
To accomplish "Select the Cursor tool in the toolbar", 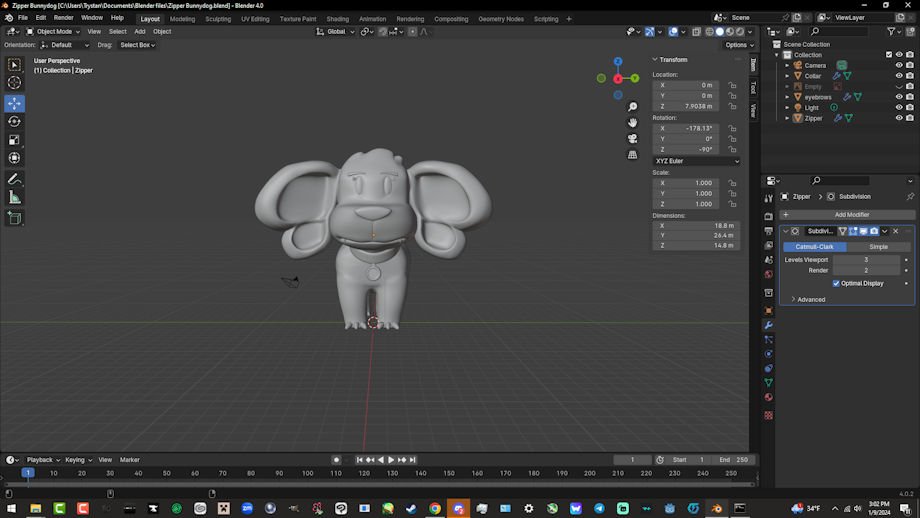I will click(x=14, y=82).
